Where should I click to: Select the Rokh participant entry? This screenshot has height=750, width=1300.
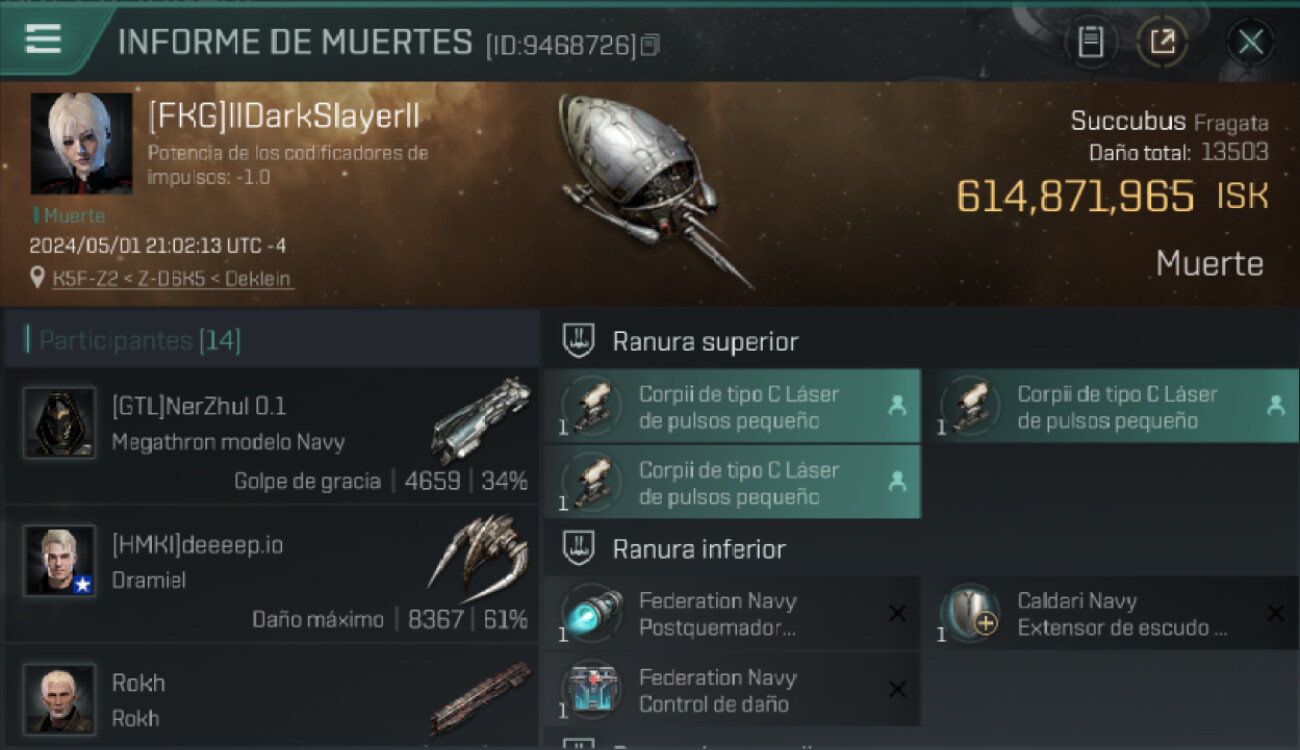click(x=271, y=696)
